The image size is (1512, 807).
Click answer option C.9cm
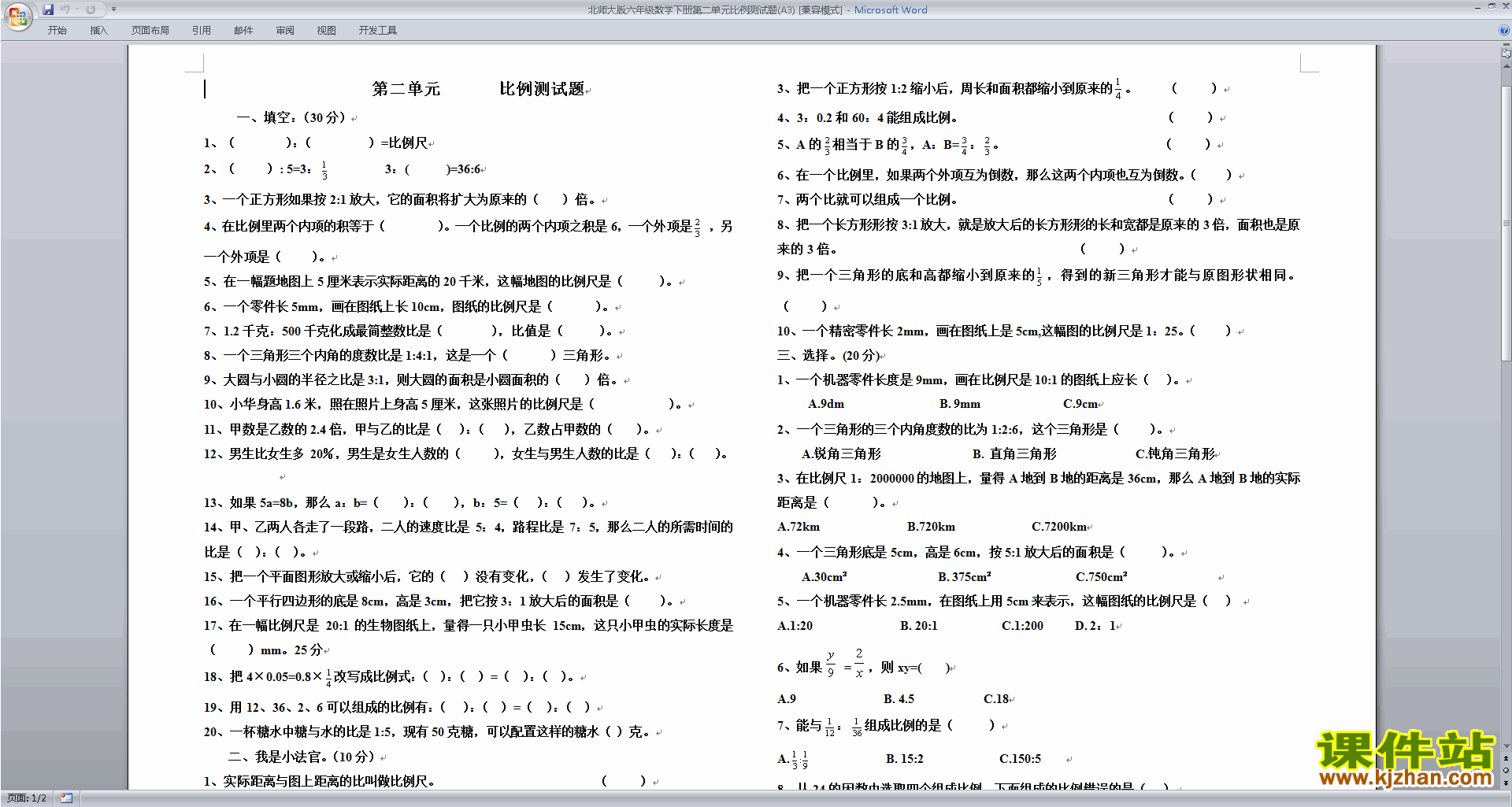[x=1080, y=404]
